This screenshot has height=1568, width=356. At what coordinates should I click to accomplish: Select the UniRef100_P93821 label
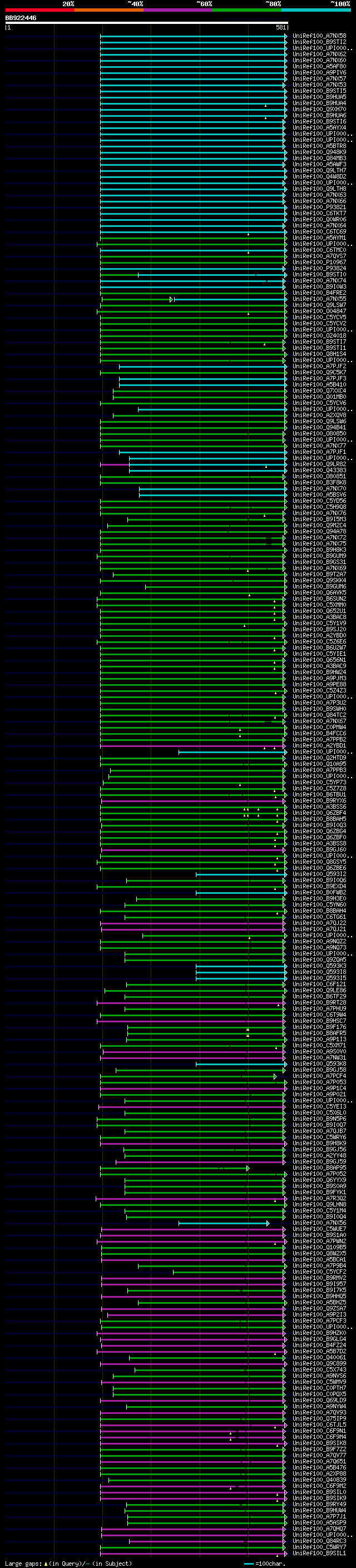pos(319,207)
